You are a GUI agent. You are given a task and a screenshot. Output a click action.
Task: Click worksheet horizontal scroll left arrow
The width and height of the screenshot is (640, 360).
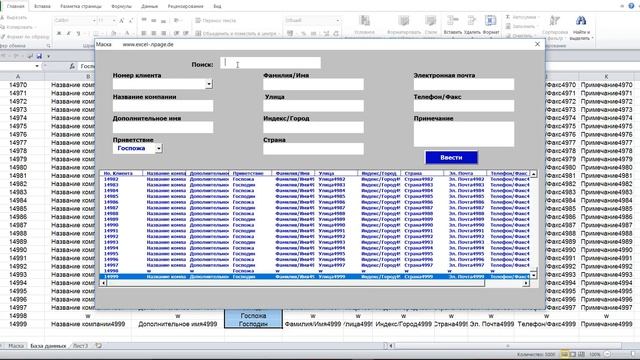pyautogui.click(x=391, y=346)
